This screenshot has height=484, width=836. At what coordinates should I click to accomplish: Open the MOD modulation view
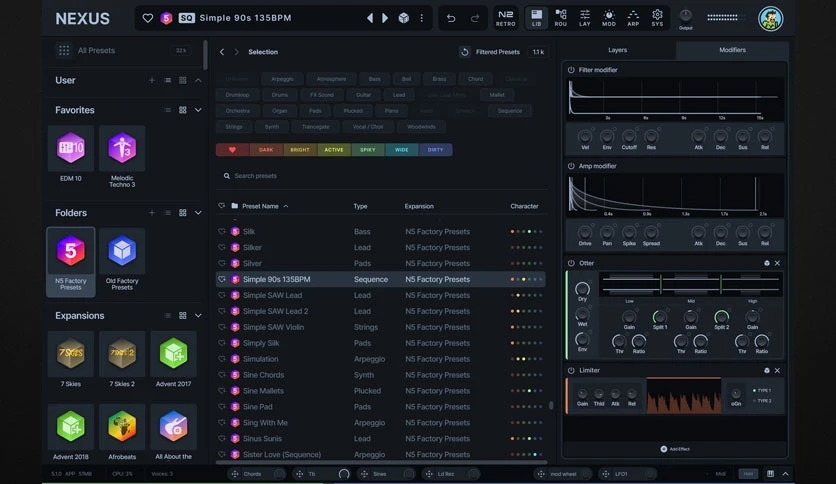coord(609,18)
